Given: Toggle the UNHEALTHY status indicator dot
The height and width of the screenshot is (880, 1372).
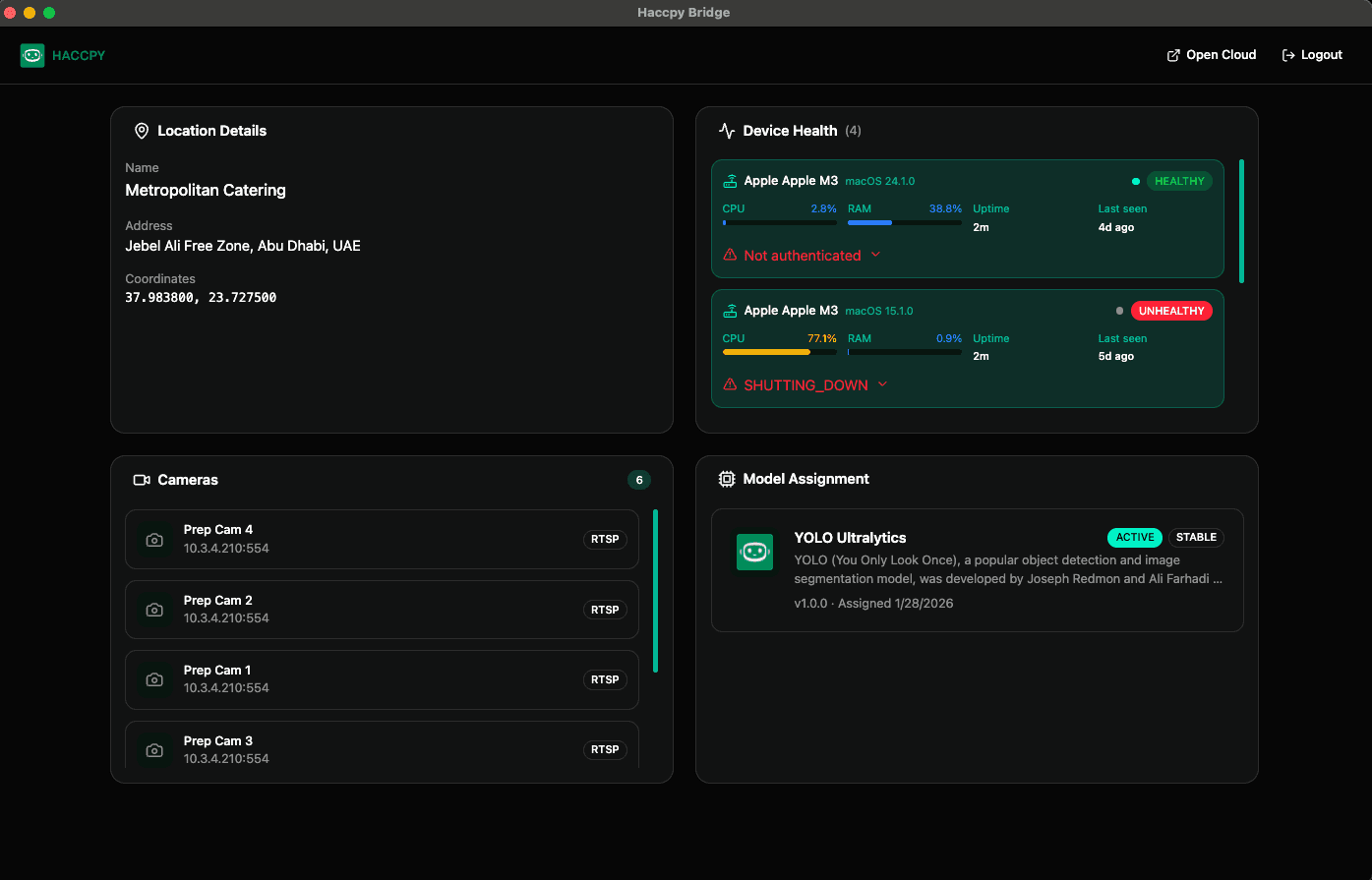Looking at the screenshot, I should coord(1119,311).
